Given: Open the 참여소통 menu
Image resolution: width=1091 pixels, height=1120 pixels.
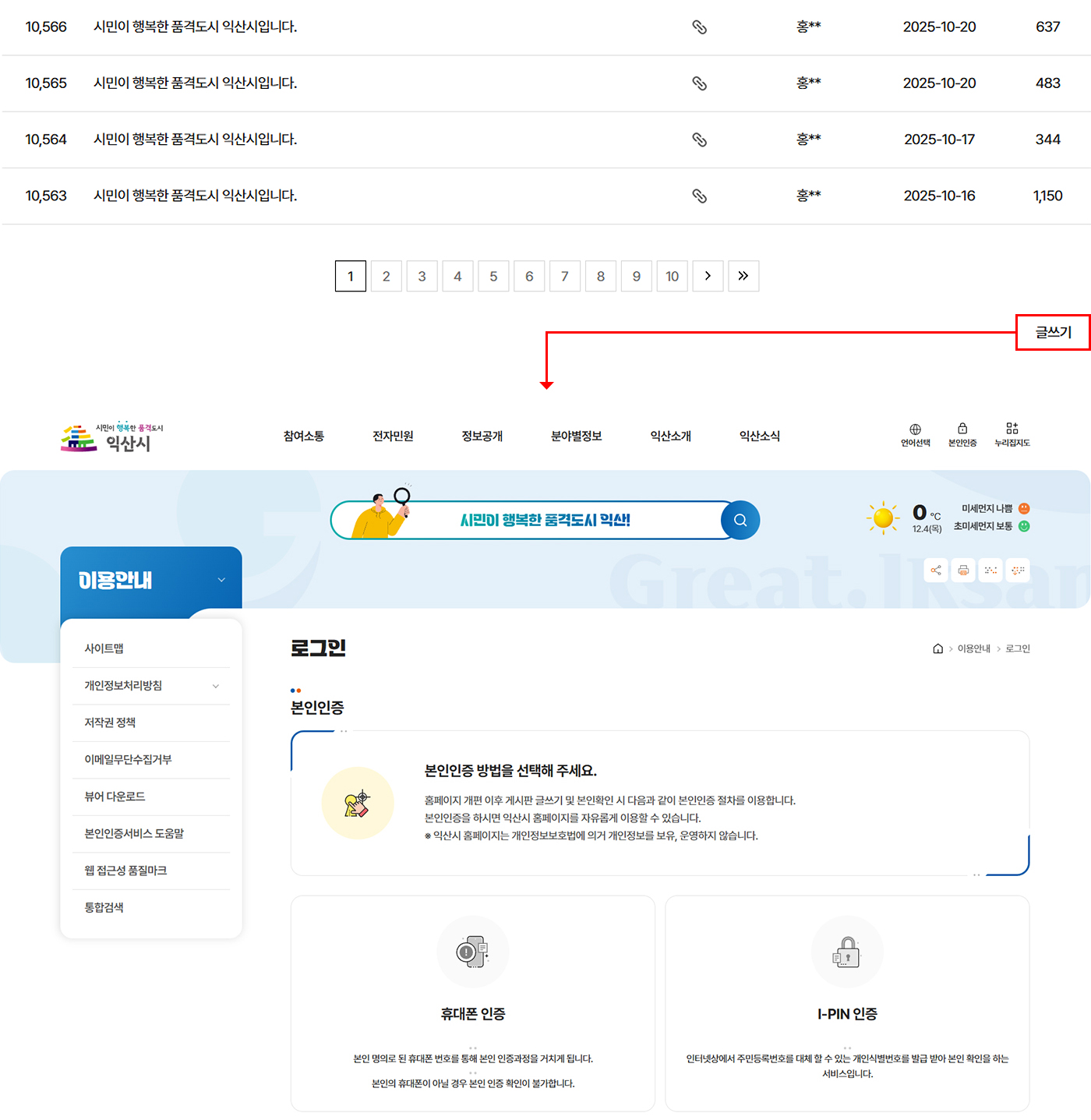Looking at the screenshot, I should [303, 436].
